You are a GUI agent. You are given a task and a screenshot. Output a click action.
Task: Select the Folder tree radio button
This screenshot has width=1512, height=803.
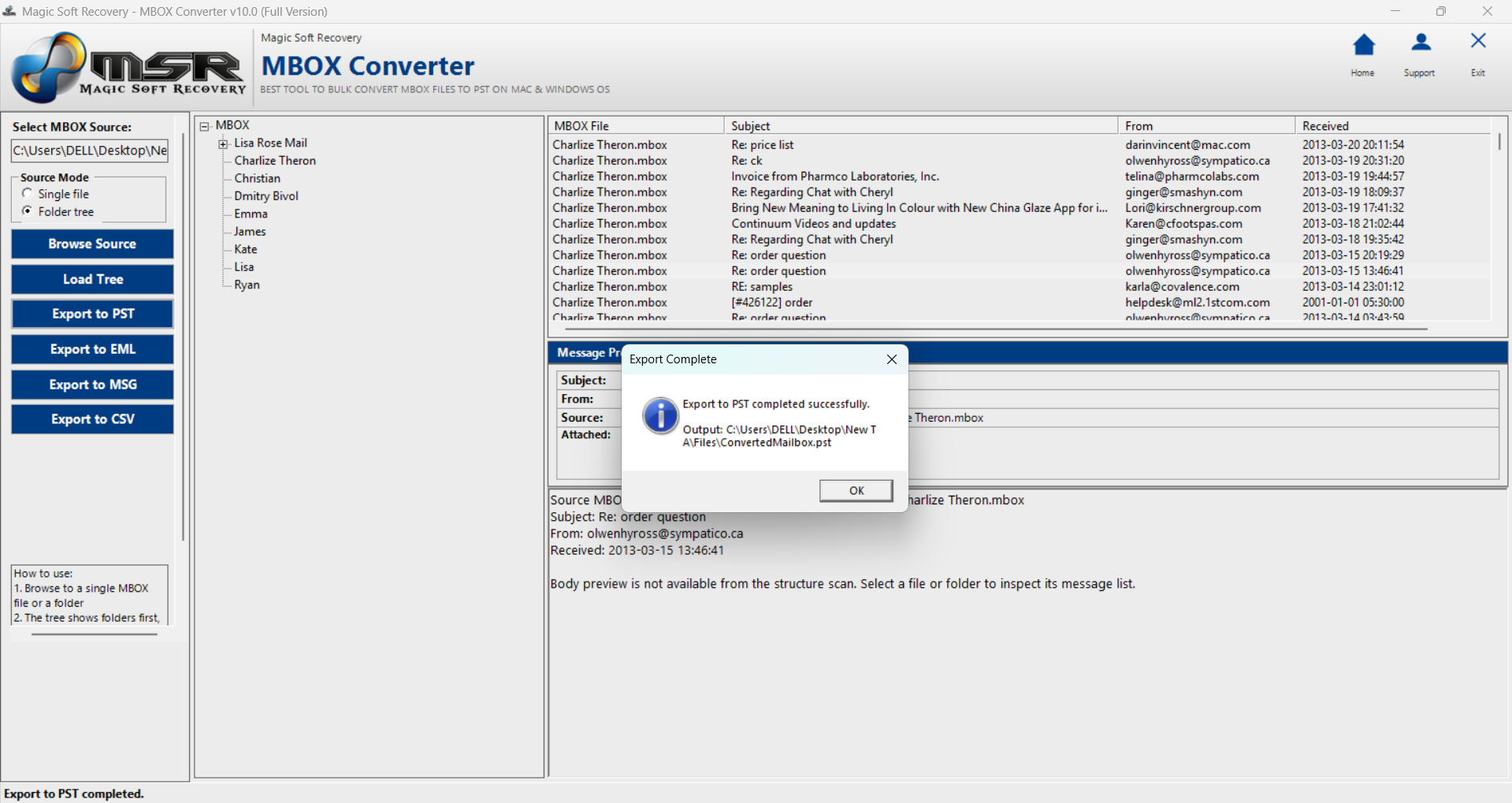28,211
